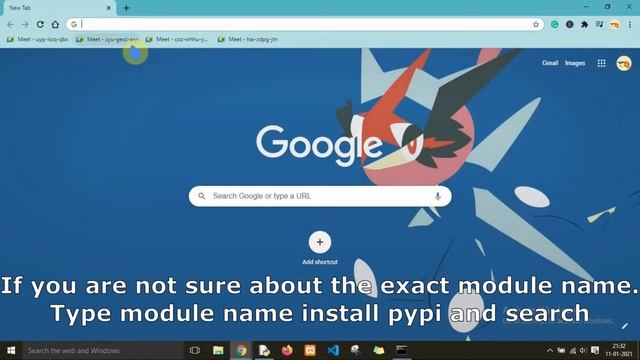Screen dimensions: 640x360
Task: Open the Meet - hai bookmark
Action: tap(248, 39)
